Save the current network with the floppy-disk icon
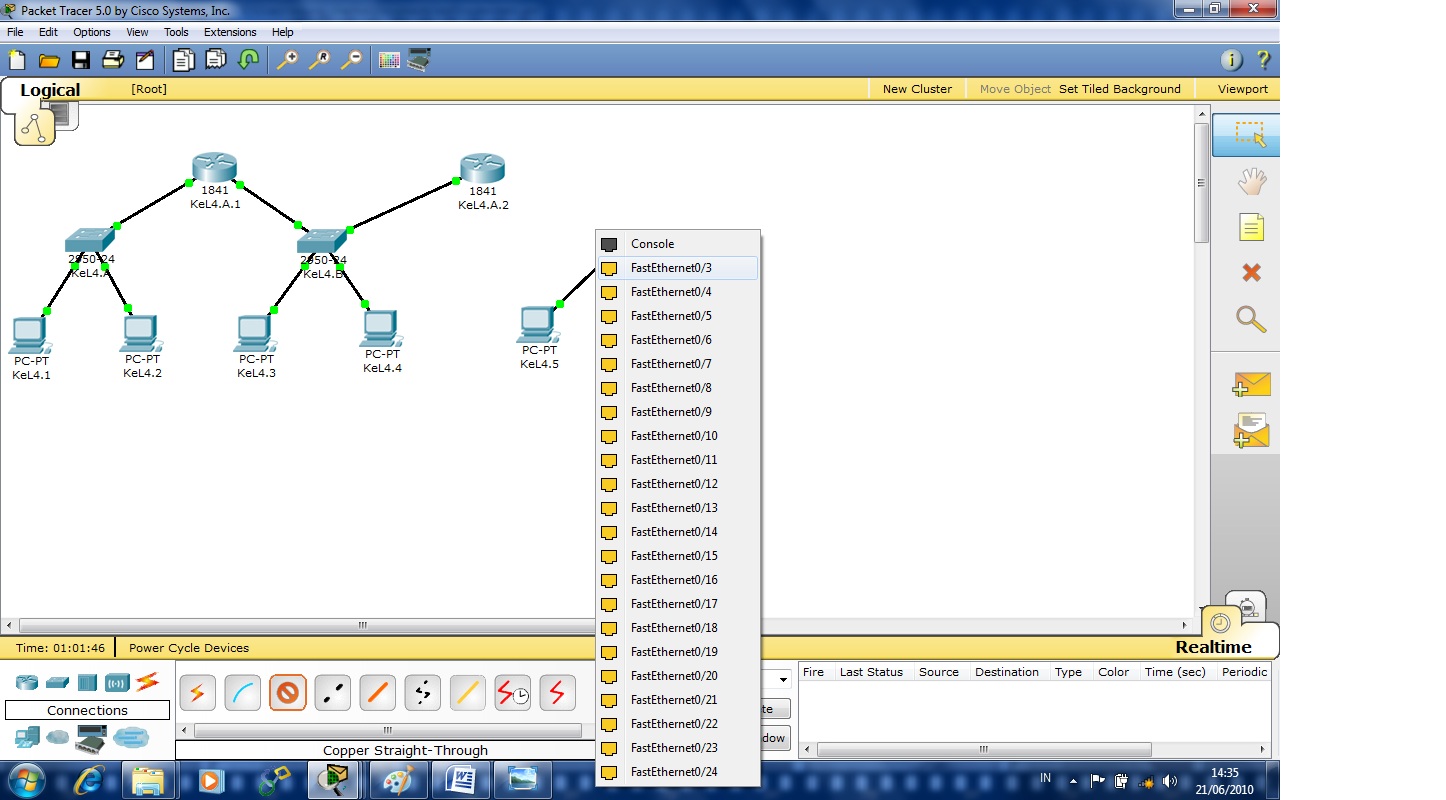 click(x=81, y=60)
